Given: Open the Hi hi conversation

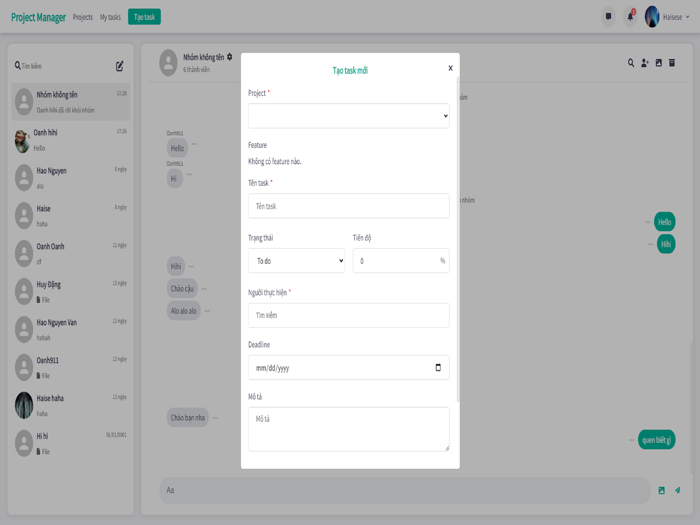Looking at the screenshot, I should click(x=71, y=443).
